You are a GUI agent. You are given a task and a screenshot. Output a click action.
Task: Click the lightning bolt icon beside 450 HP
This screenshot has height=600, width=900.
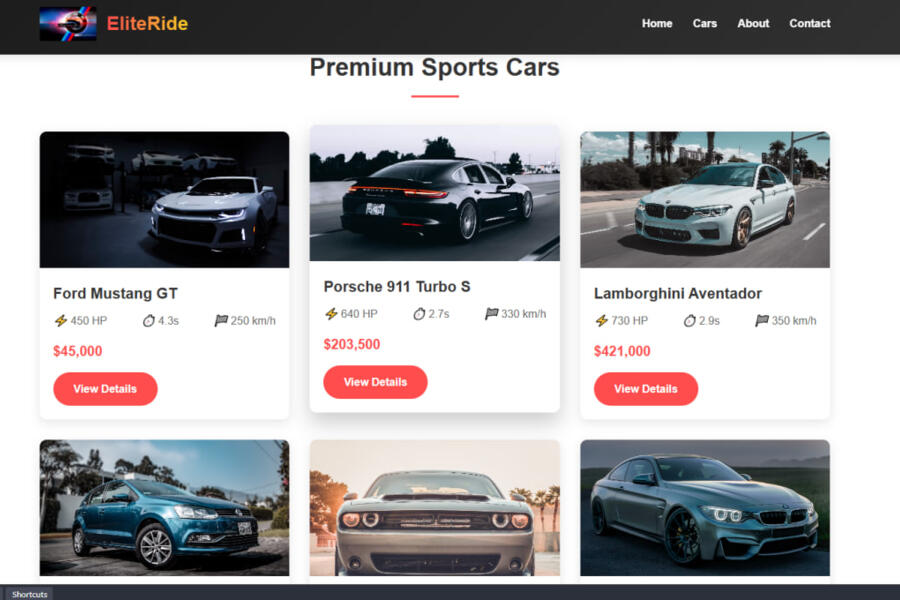61,320
